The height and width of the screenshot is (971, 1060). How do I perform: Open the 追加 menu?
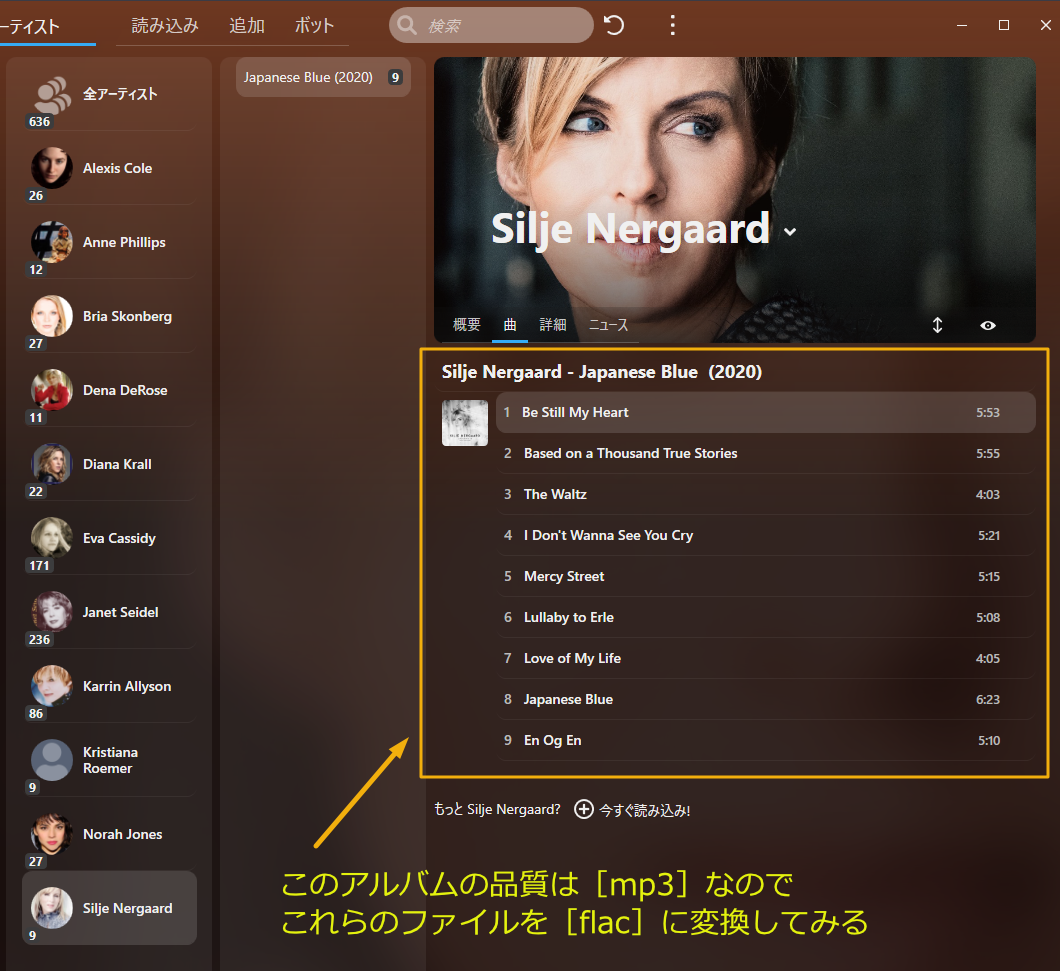pyautogui.click(x=247, y=26)
